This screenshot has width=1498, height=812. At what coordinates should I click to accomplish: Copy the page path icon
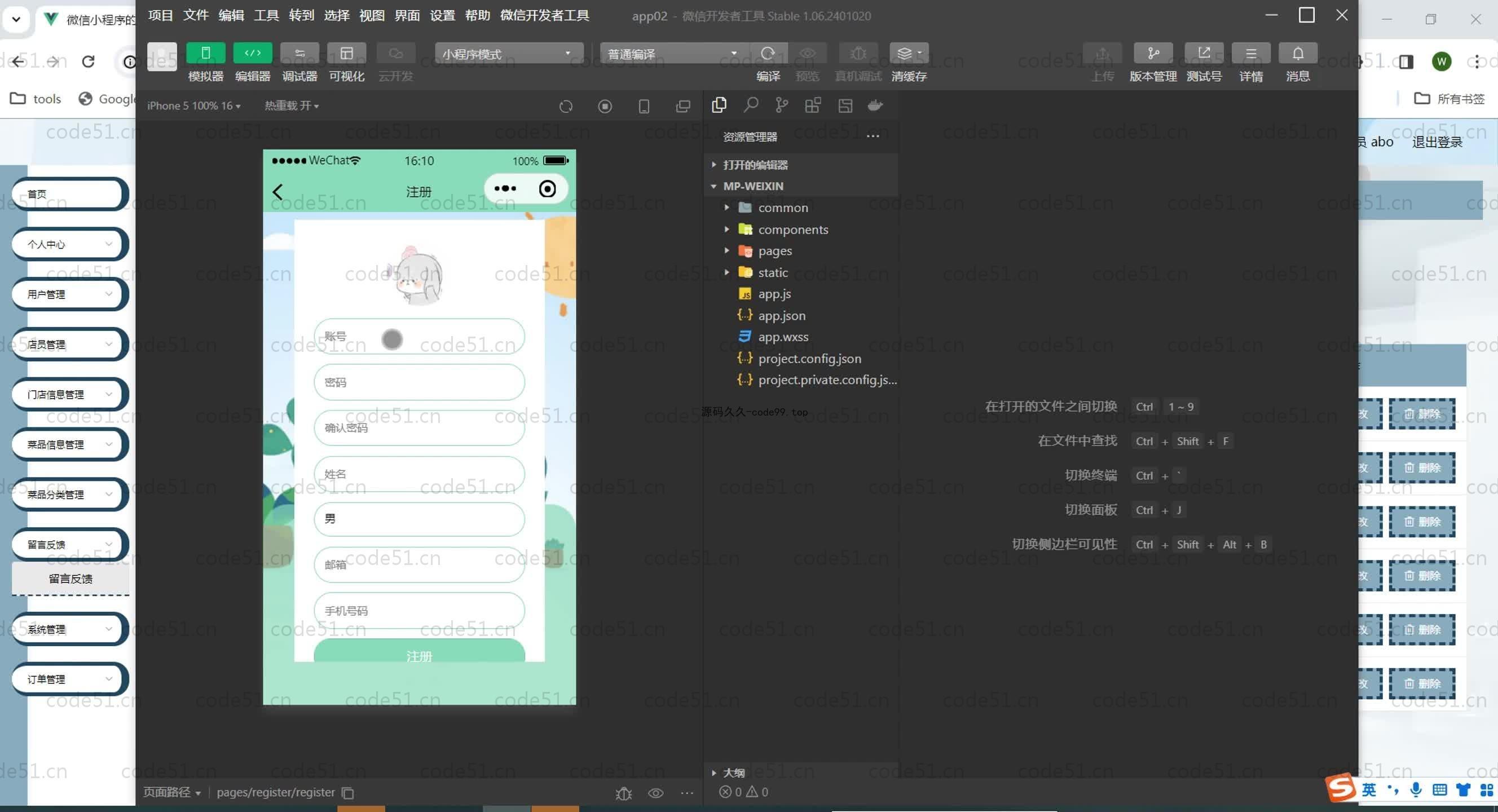(x=348, y=793)
